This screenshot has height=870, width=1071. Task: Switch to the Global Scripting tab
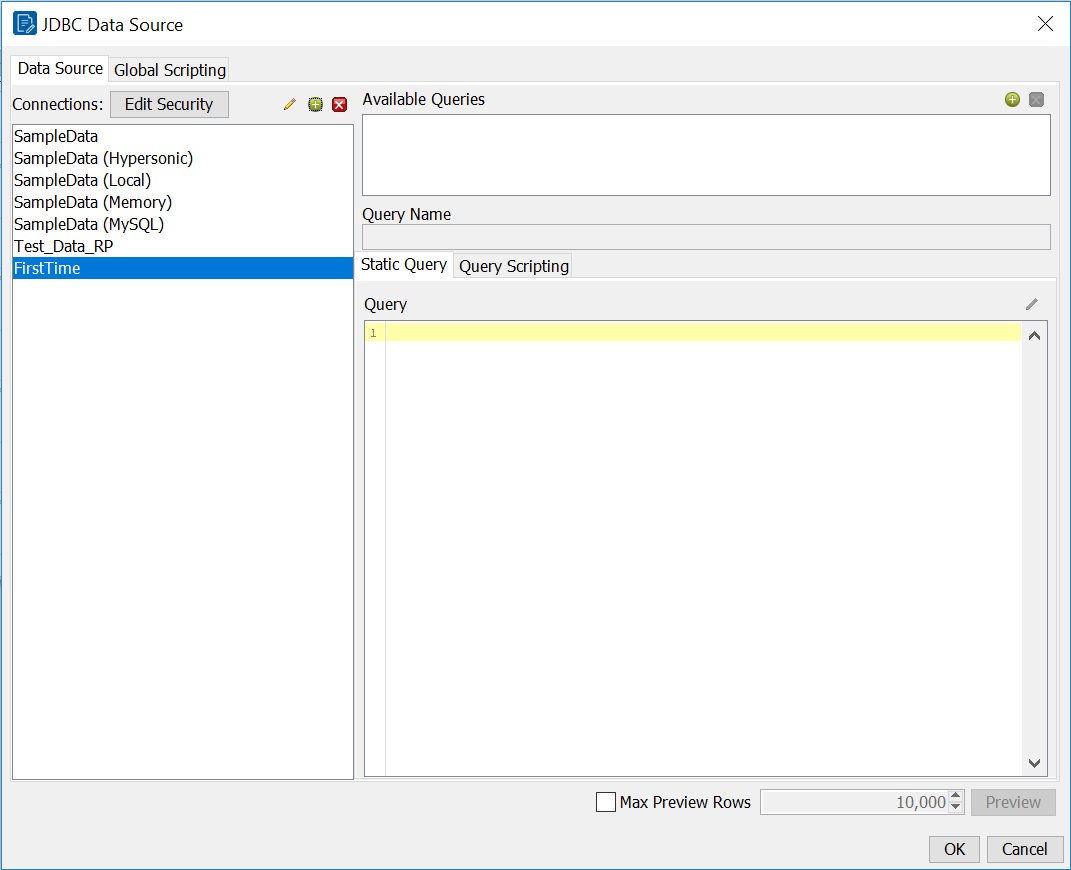click(168, 70)
